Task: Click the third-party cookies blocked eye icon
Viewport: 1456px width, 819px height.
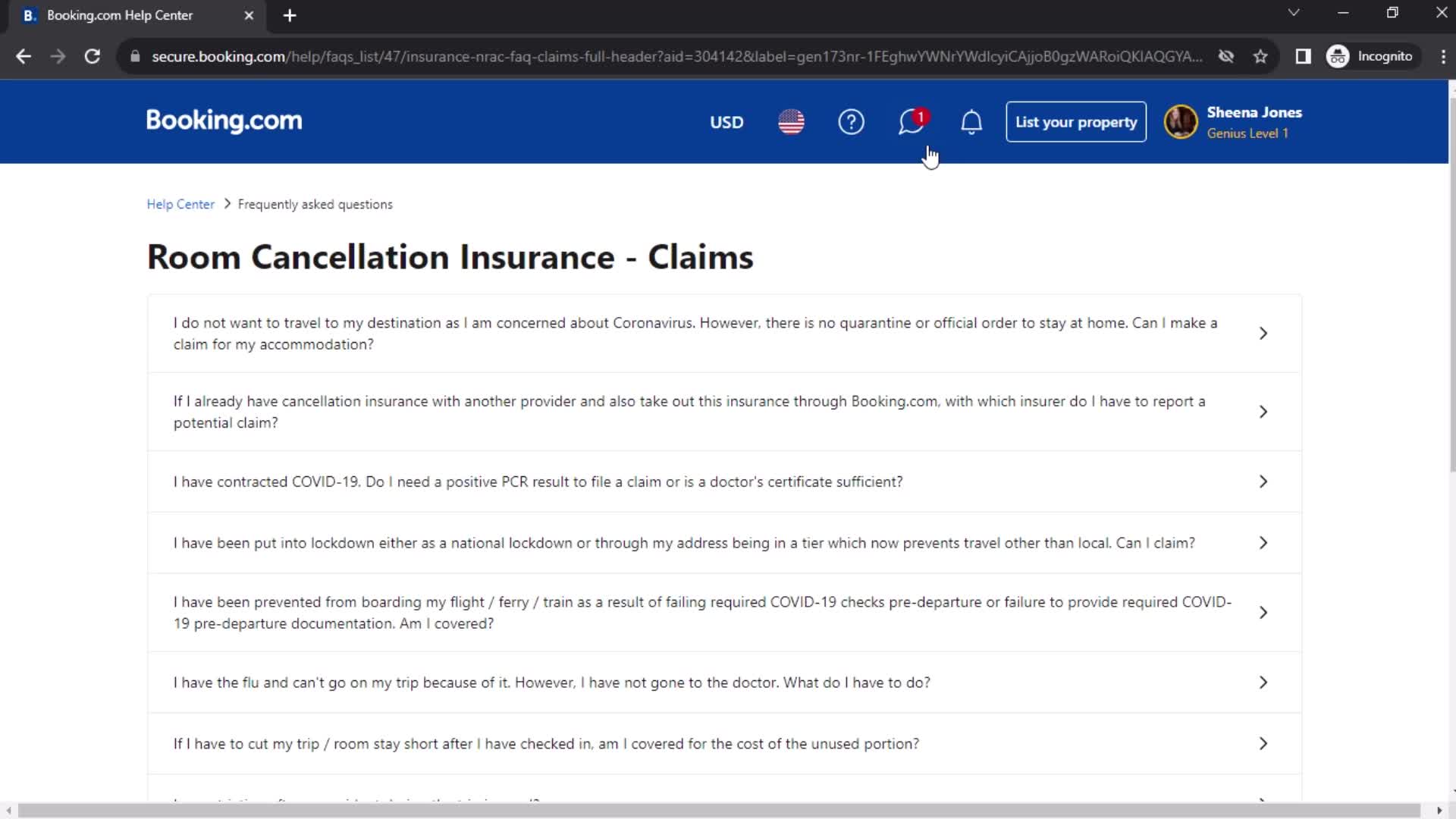Action: coord(1226,56)
